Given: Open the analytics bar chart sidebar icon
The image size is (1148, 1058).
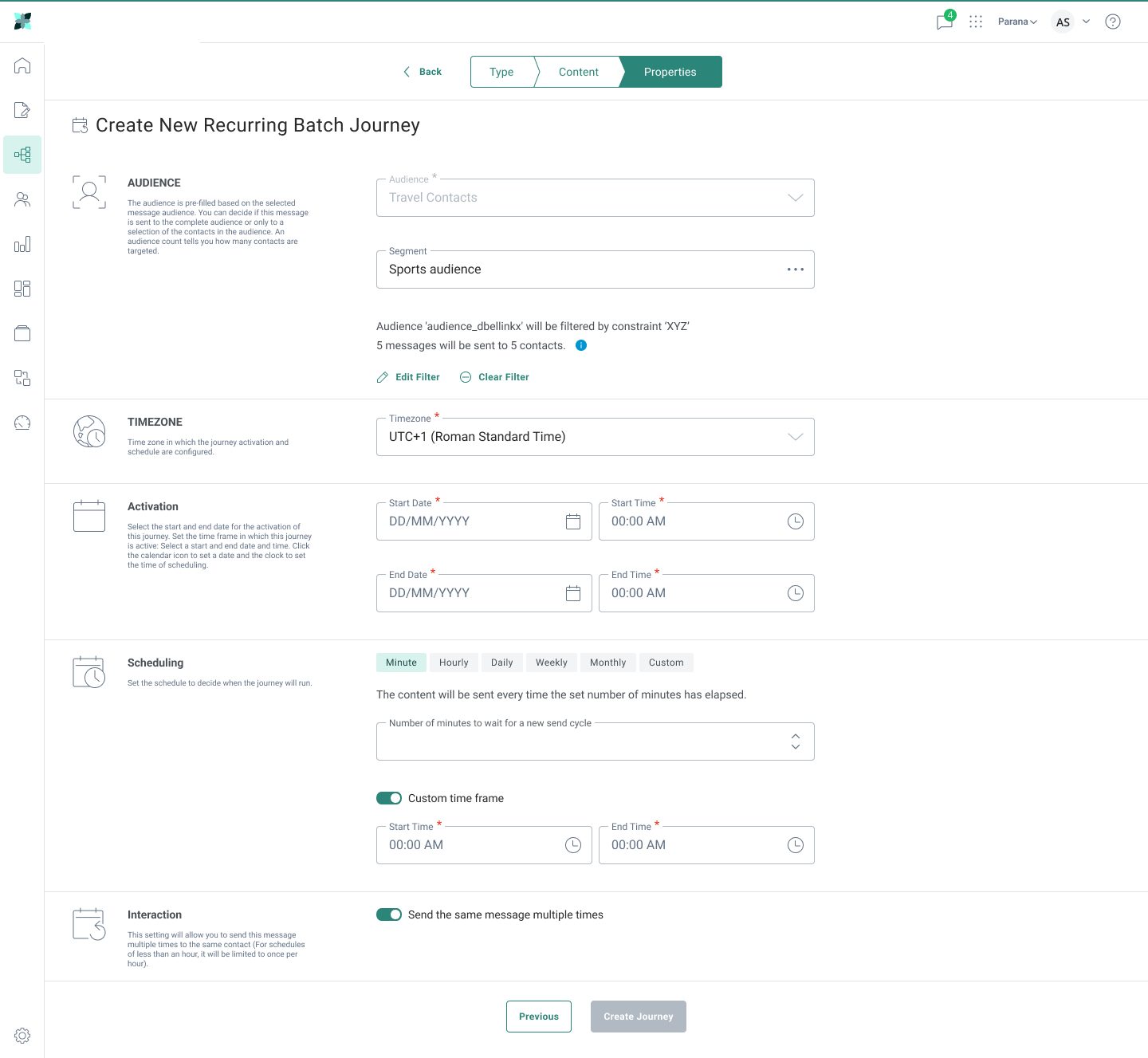Looking at the screenshot, I should point(22,244).
